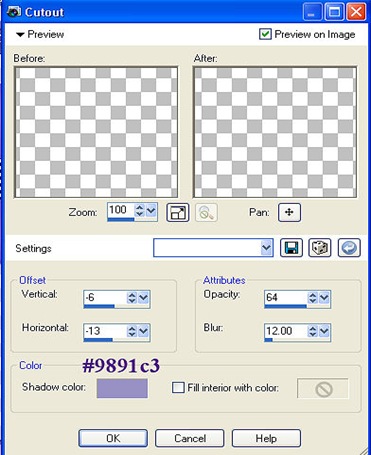
Task: Click the reset to default arrow icon
Action: (x=349, y=248)
